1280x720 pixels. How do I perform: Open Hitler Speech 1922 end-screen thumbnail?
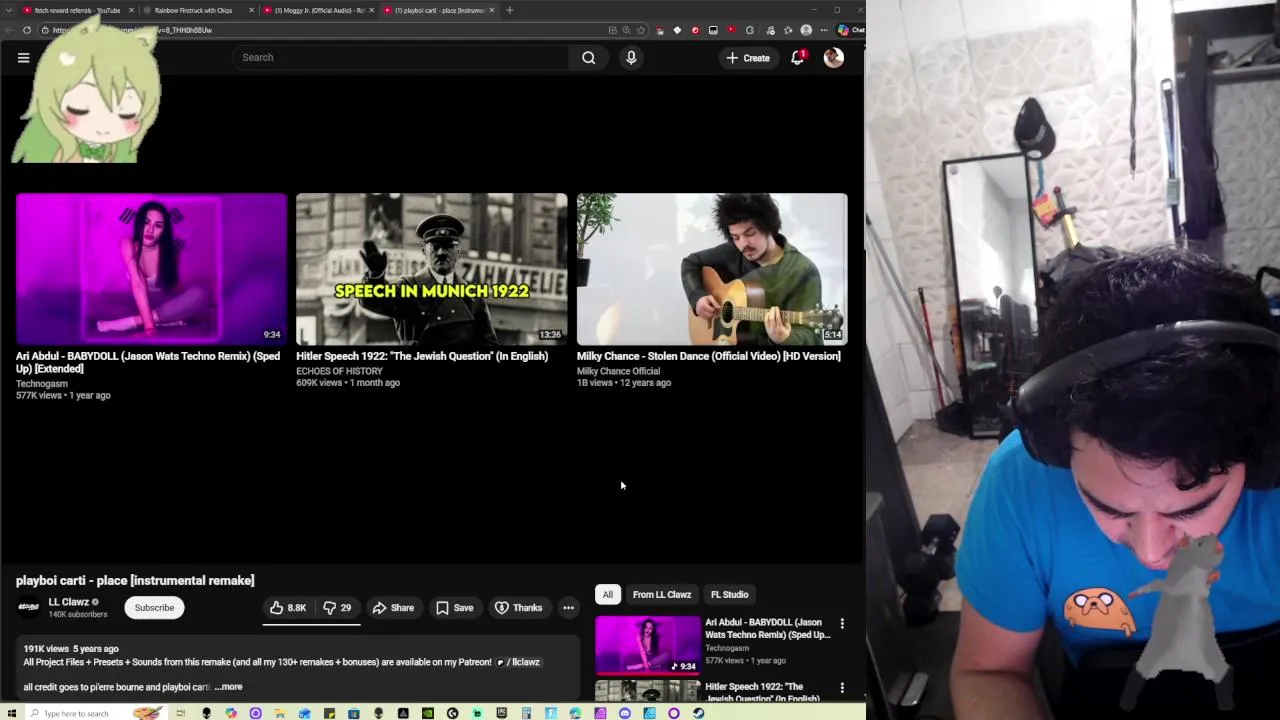coord(431,269)
